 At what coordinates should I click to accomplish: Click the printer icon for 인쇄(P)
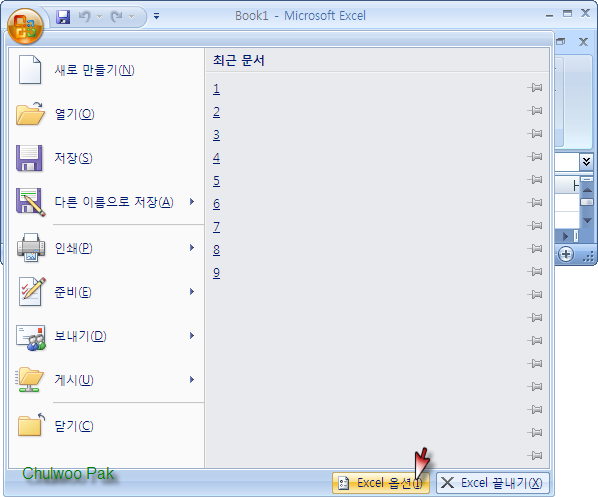pyautogui.click(x=31, y=248)
